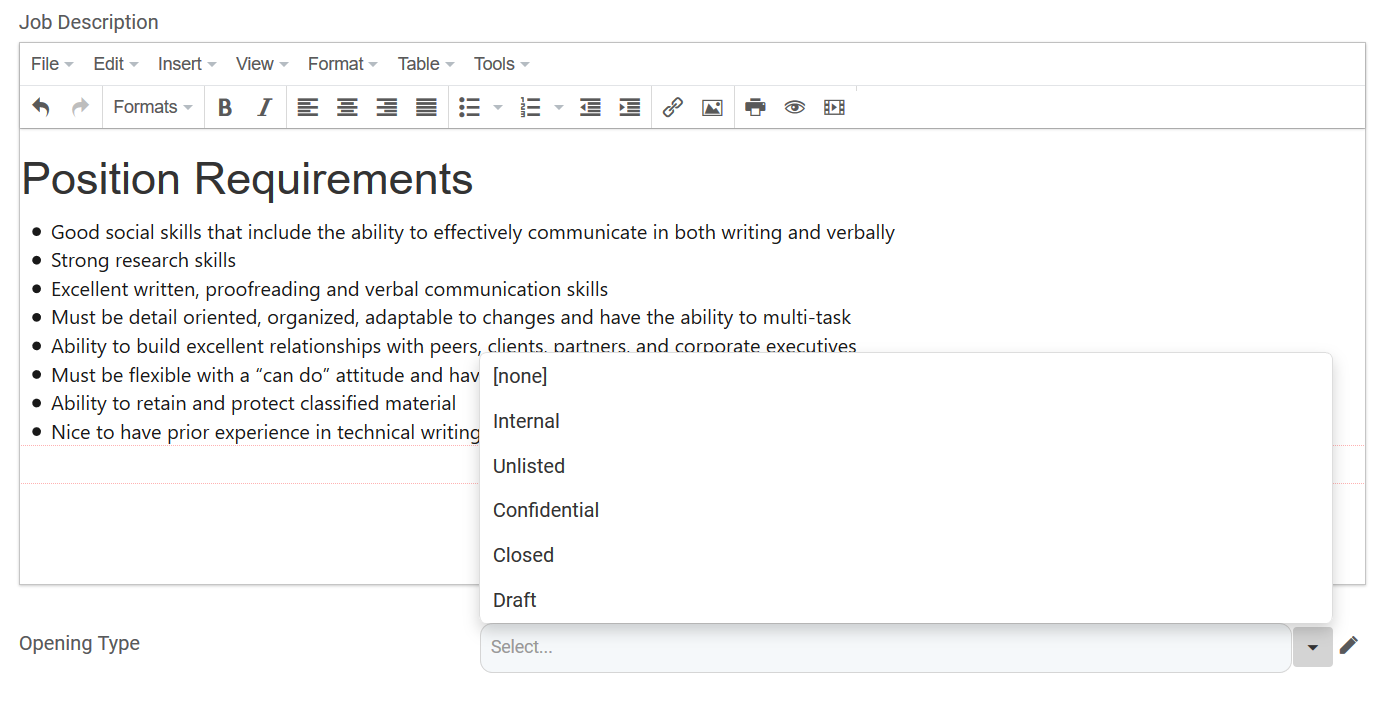
Task: Select the Confidential option
Action: tap(546, 510)
